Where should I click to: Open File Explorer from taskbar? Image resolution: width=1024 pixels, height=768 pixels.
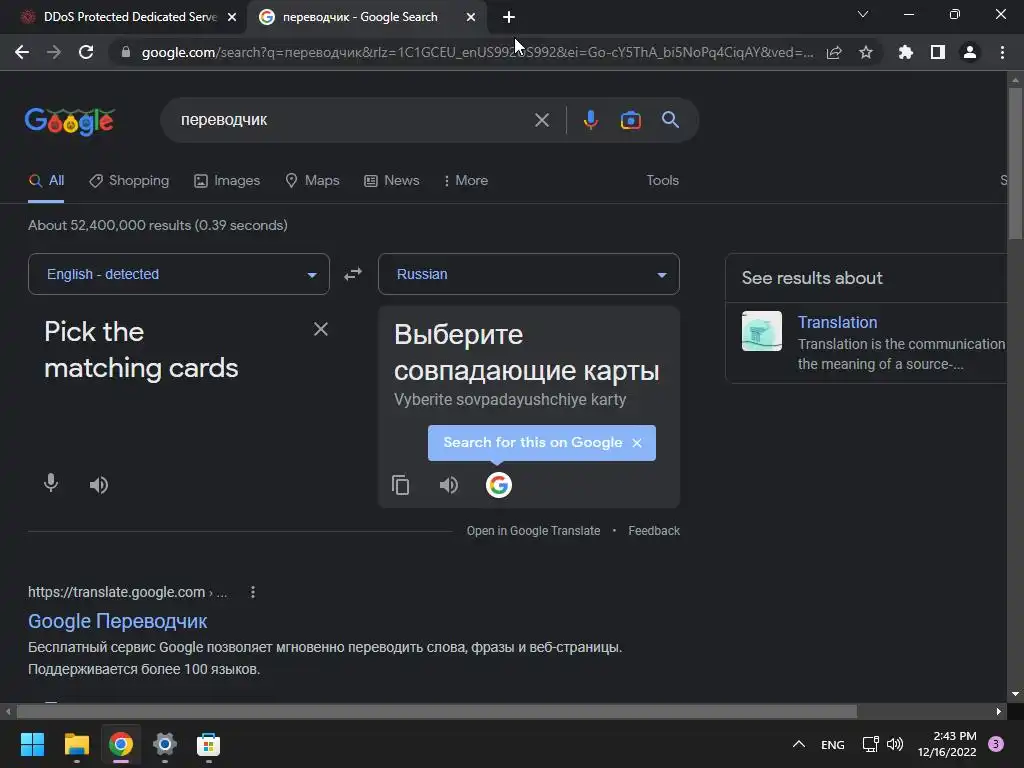click(x=76, y=744)
